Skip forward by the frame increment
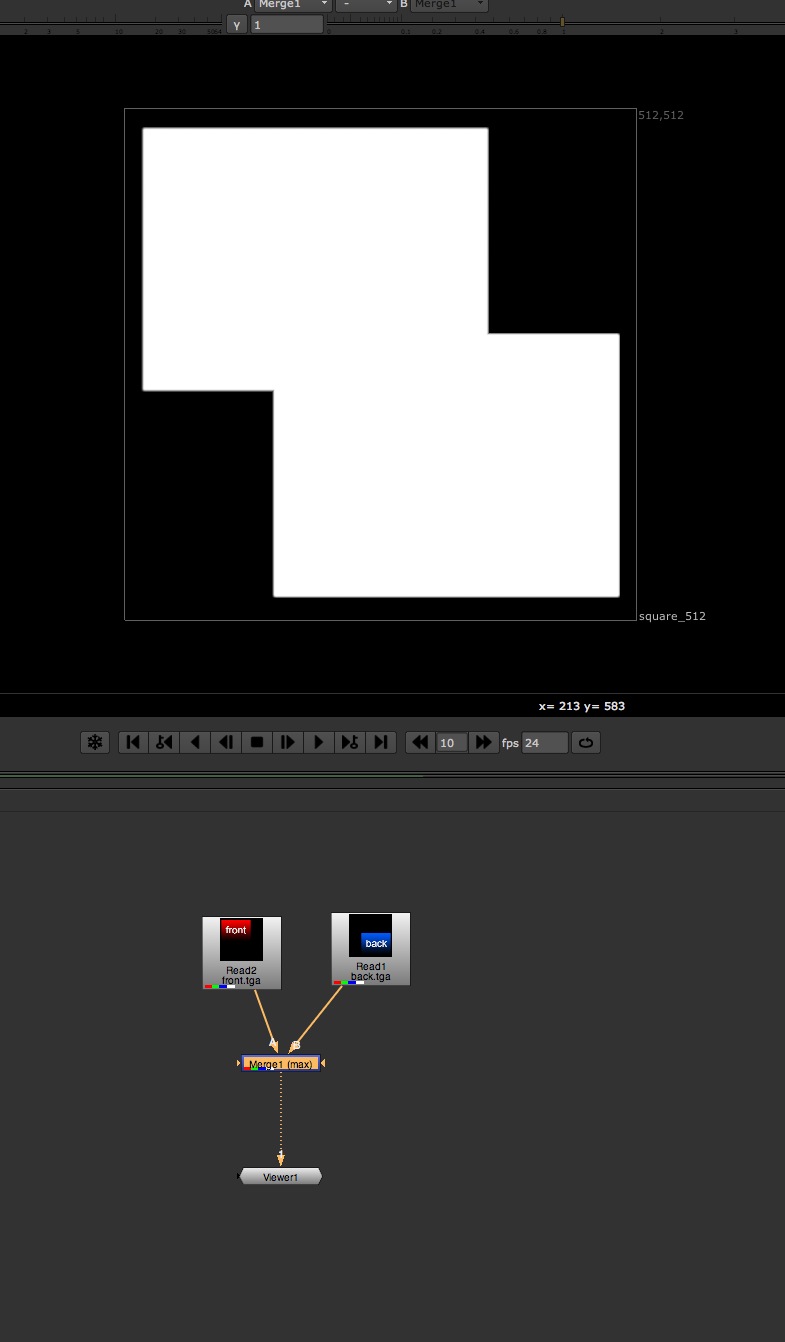Screen dimensions: 785x1342 click(483, 742)
